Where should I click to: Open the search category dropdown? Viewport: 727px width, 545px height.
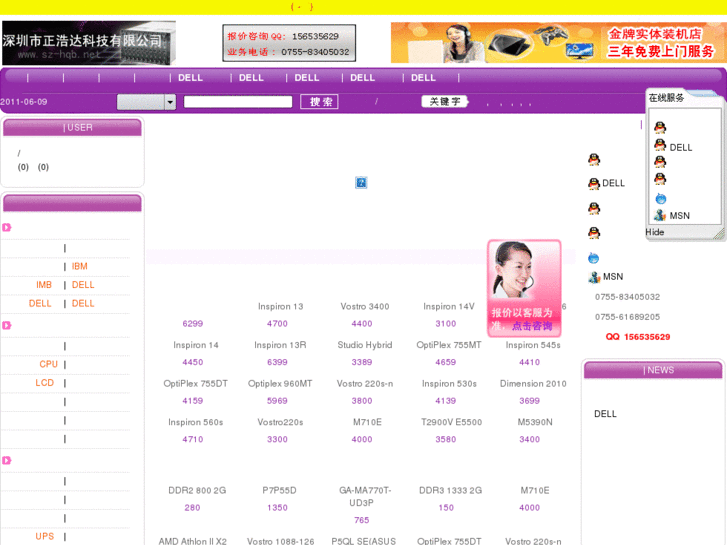point(170,102)
